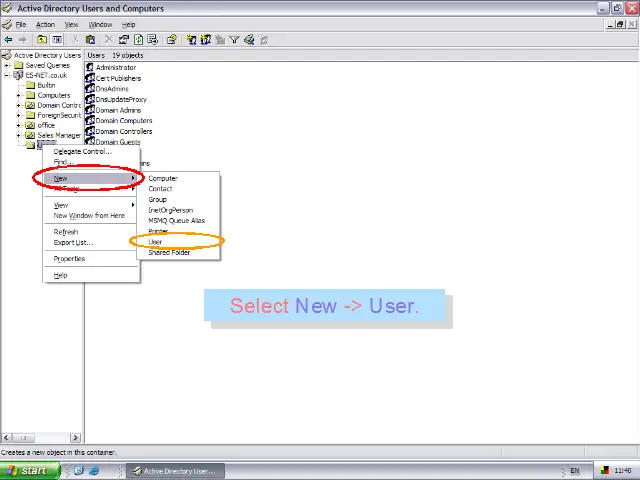
Task: Click the Add to Group toolbar icon
Action: [x=264, y=40]
